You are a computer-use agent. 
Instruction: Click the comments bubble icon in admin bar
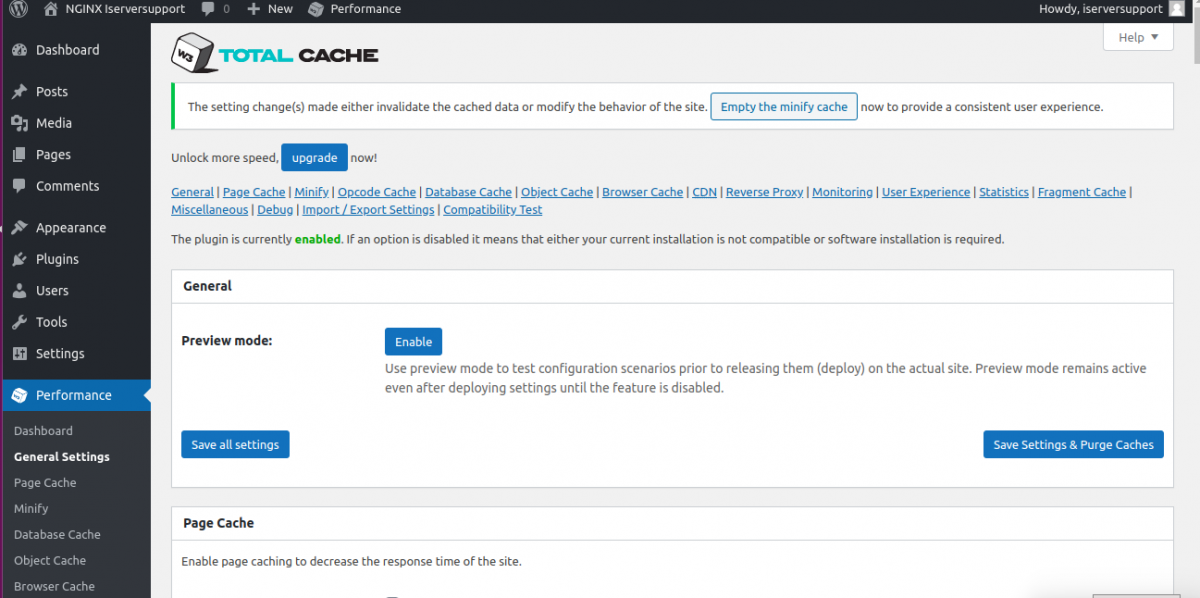click(209, 9)
